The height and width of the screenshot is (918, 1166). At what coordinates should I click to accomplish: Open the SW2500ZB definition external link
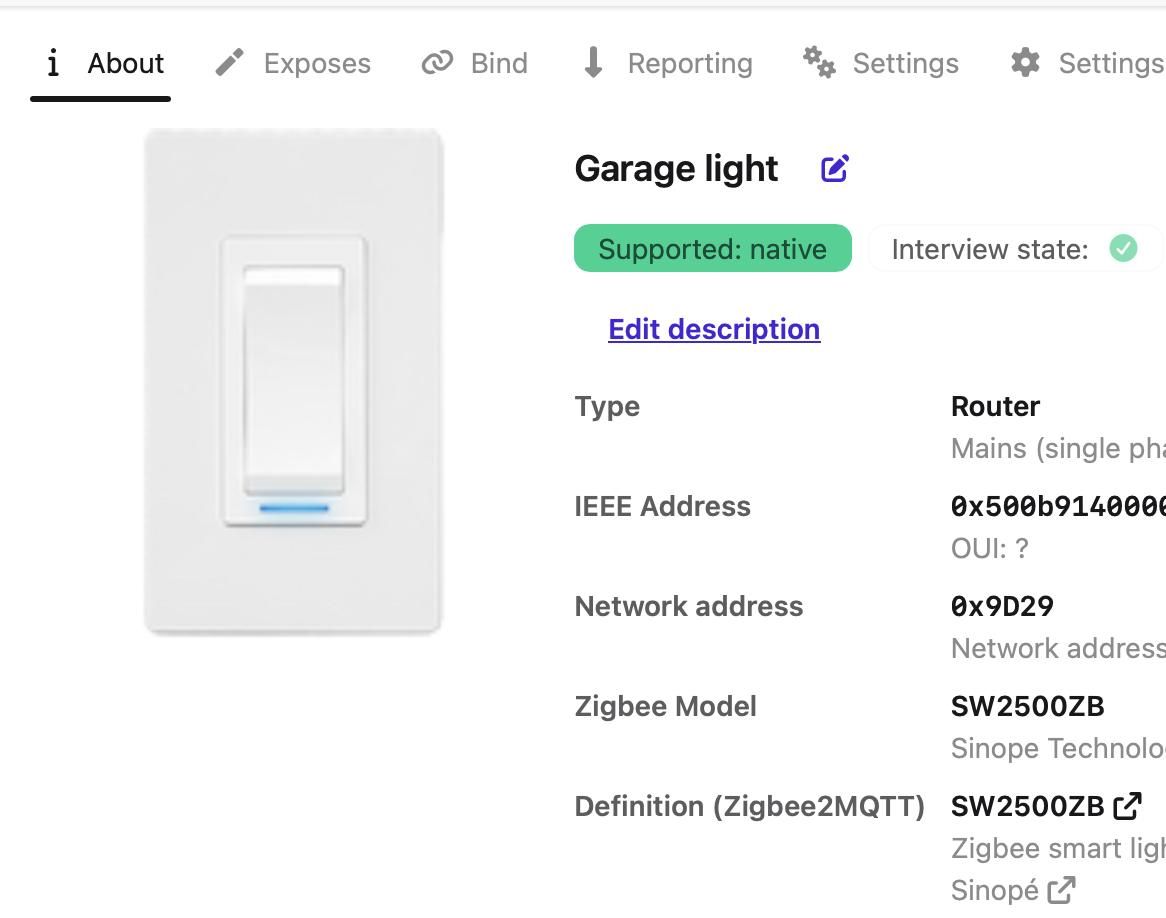(x=1046, y=806)
